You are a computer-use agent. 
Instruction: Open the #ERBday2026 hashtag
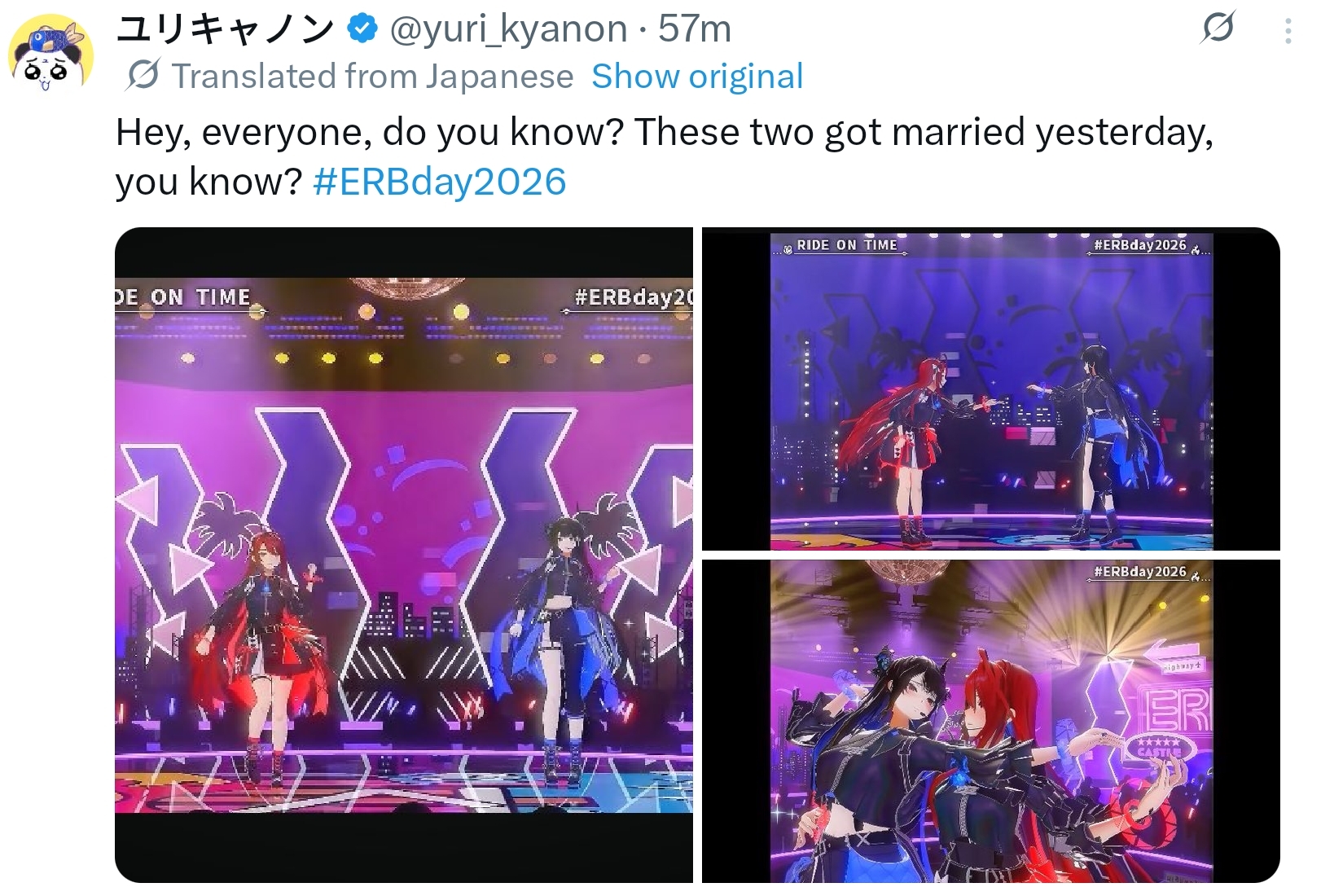[439, 181]
